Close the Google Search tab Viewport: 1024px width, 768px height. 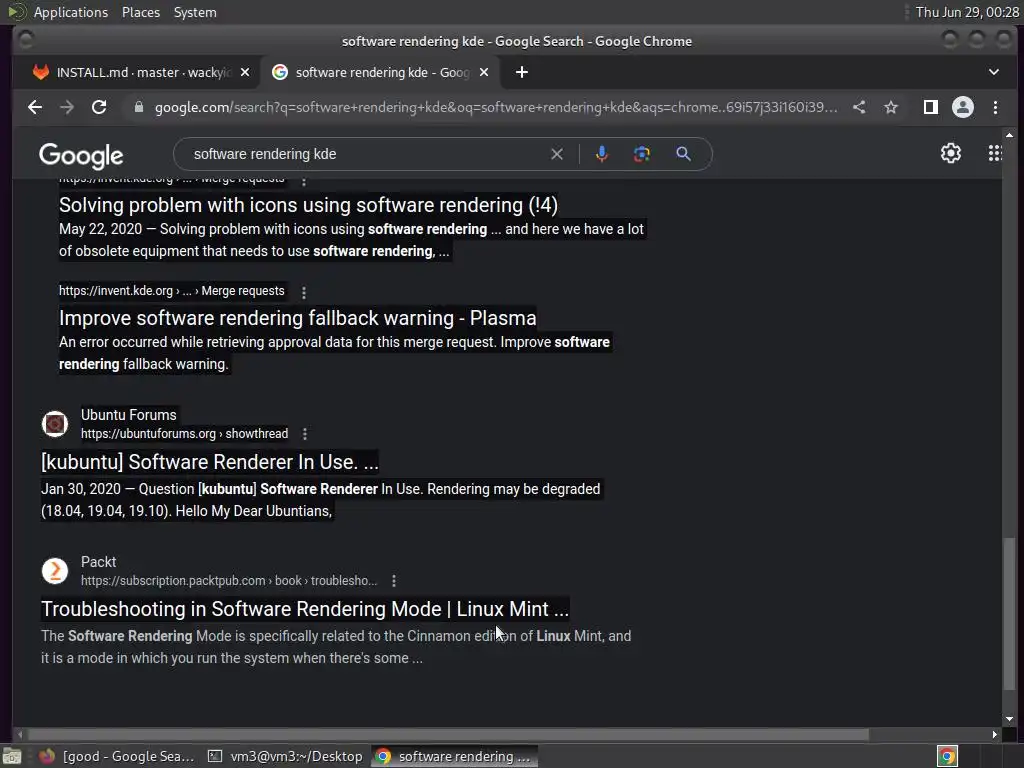click(x=484, y=72)
